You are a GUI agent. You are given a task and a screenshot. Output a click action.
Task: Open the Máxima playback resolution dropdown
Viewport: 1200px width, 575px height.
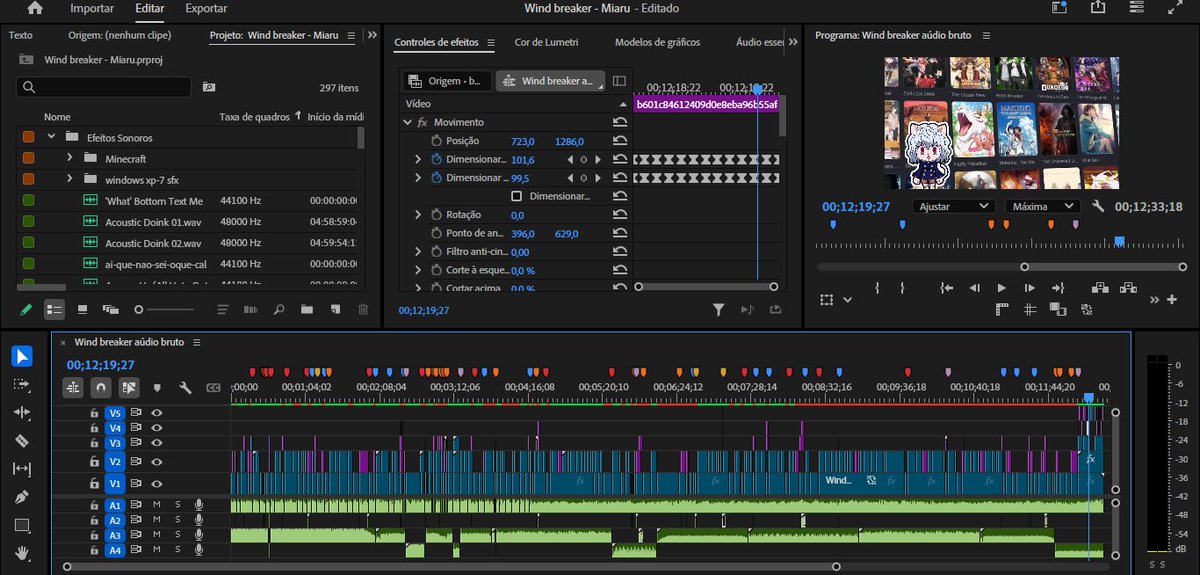tap(1042, 206)
